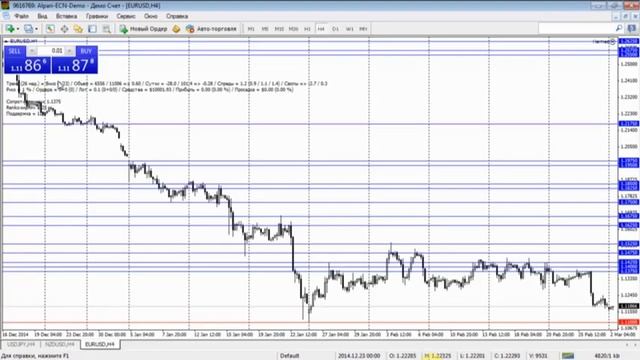Open the Файл menu
This screenshot has height=360, width=640.
[x=21, y=16]
